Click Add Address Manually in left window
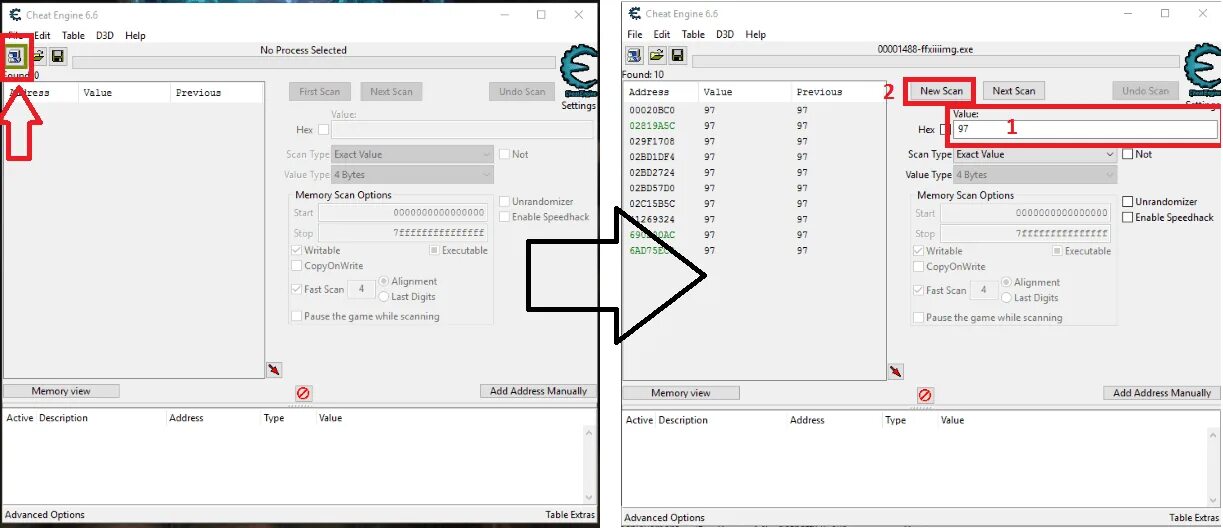 click(x=538, y=391)
